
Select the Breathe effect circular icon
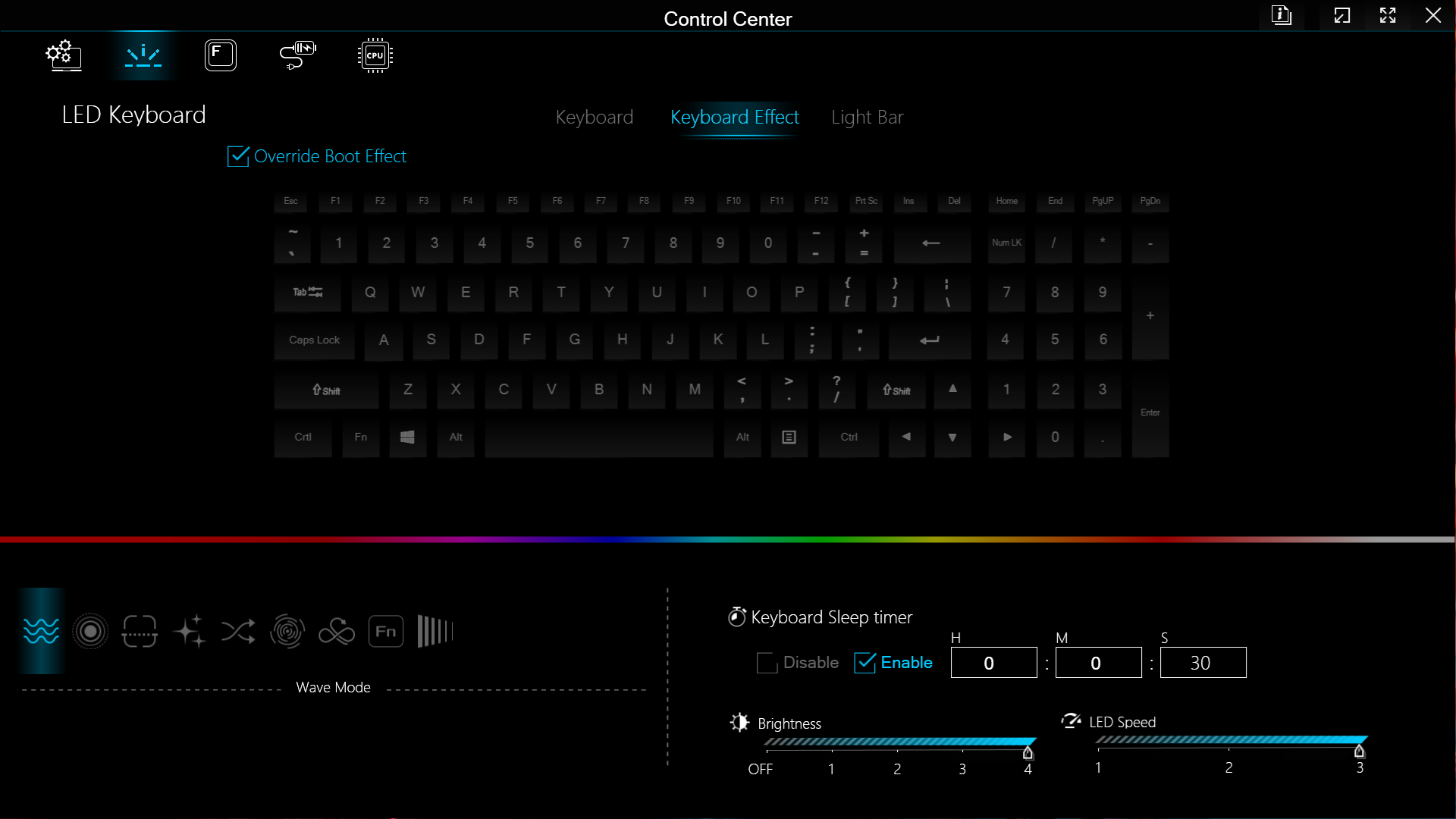pyautogui.click(x=90, y=631)
